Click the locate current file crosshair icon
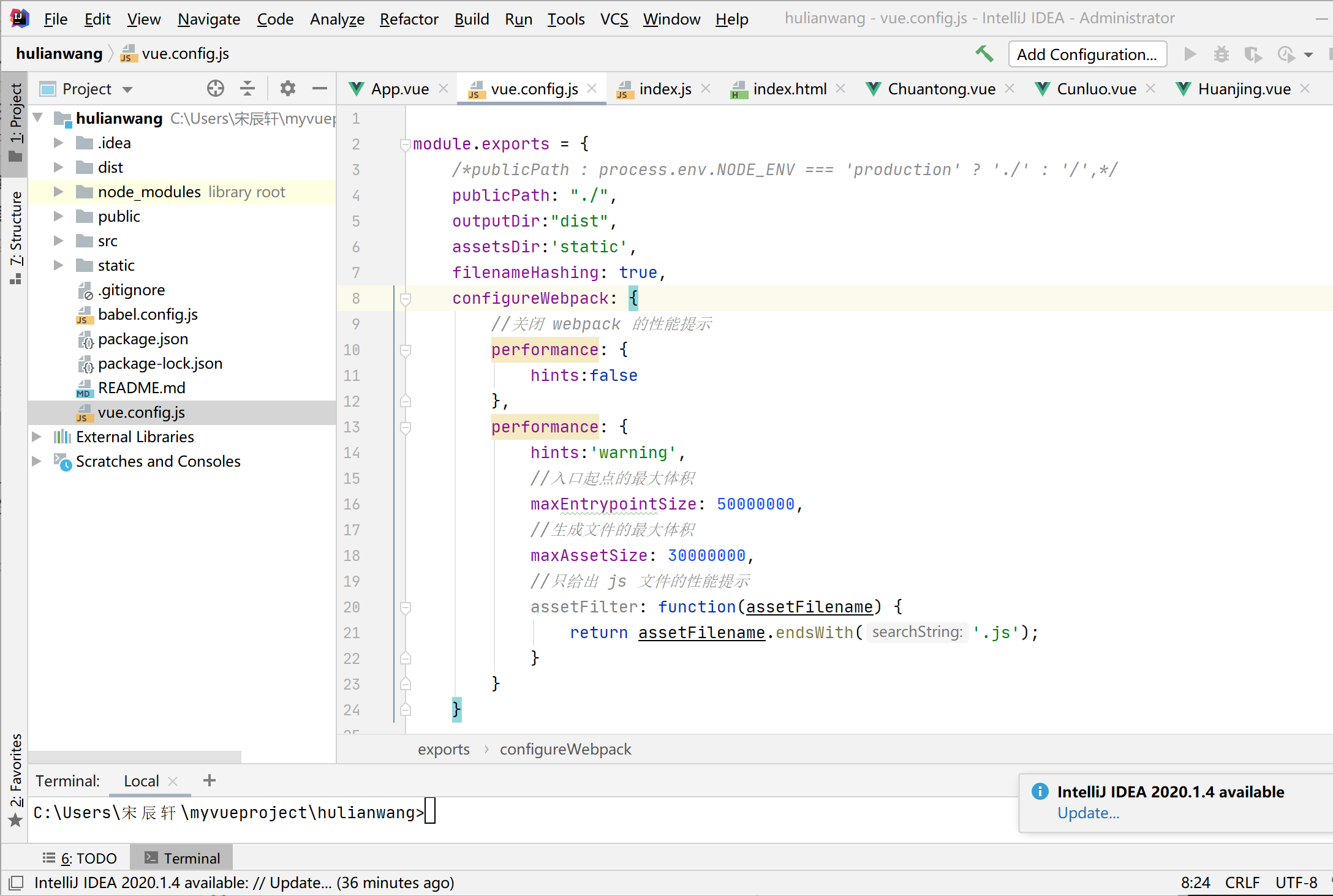 click(215, 89)
